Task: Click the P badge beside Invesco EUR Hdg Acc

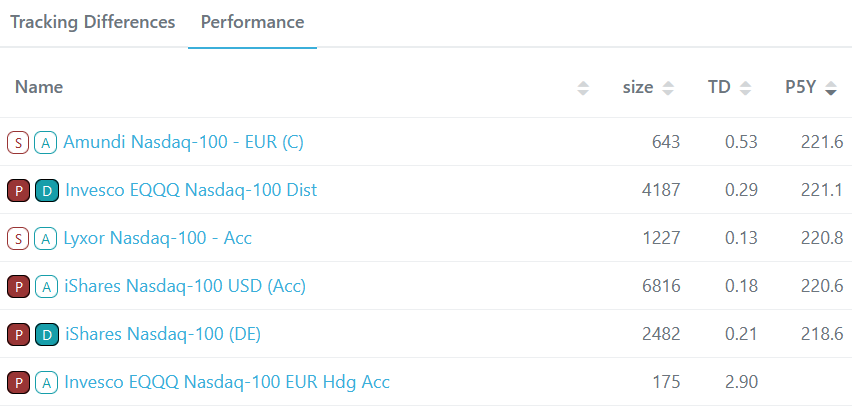Action: 17,382
